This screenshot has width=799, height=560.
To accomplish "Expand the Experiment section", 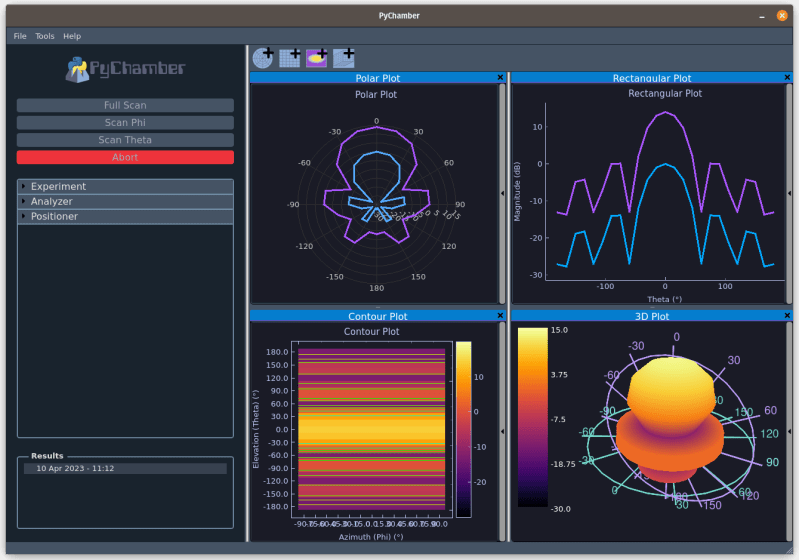I will pos(125,186).
